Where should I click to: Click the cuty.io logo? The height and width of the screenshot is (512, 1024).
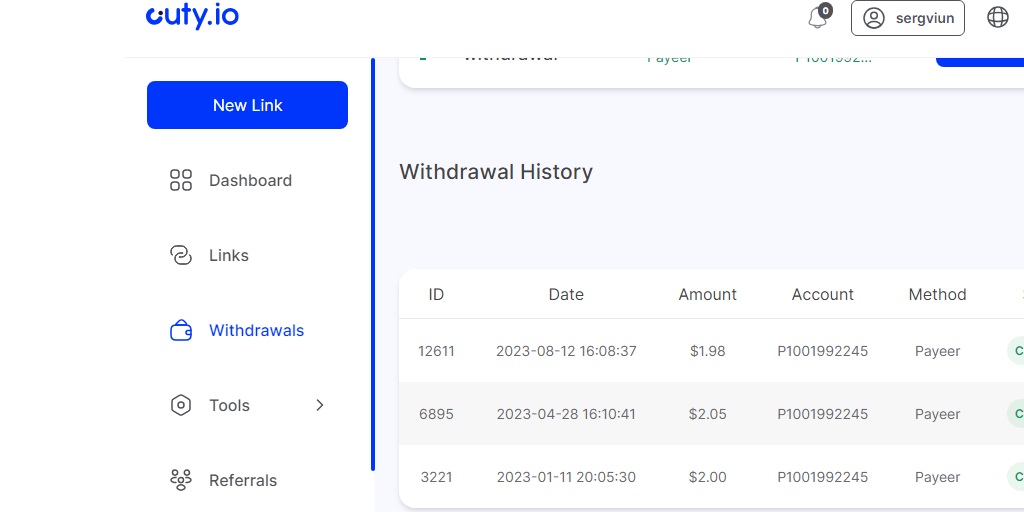point(192,16)
